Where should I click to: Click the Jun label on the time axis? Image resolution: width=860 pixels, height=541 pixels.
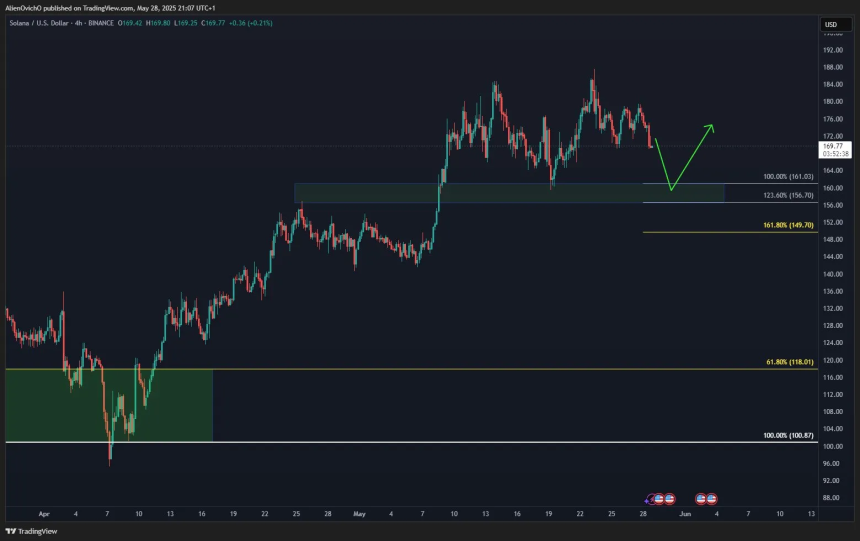pos(684,513)
